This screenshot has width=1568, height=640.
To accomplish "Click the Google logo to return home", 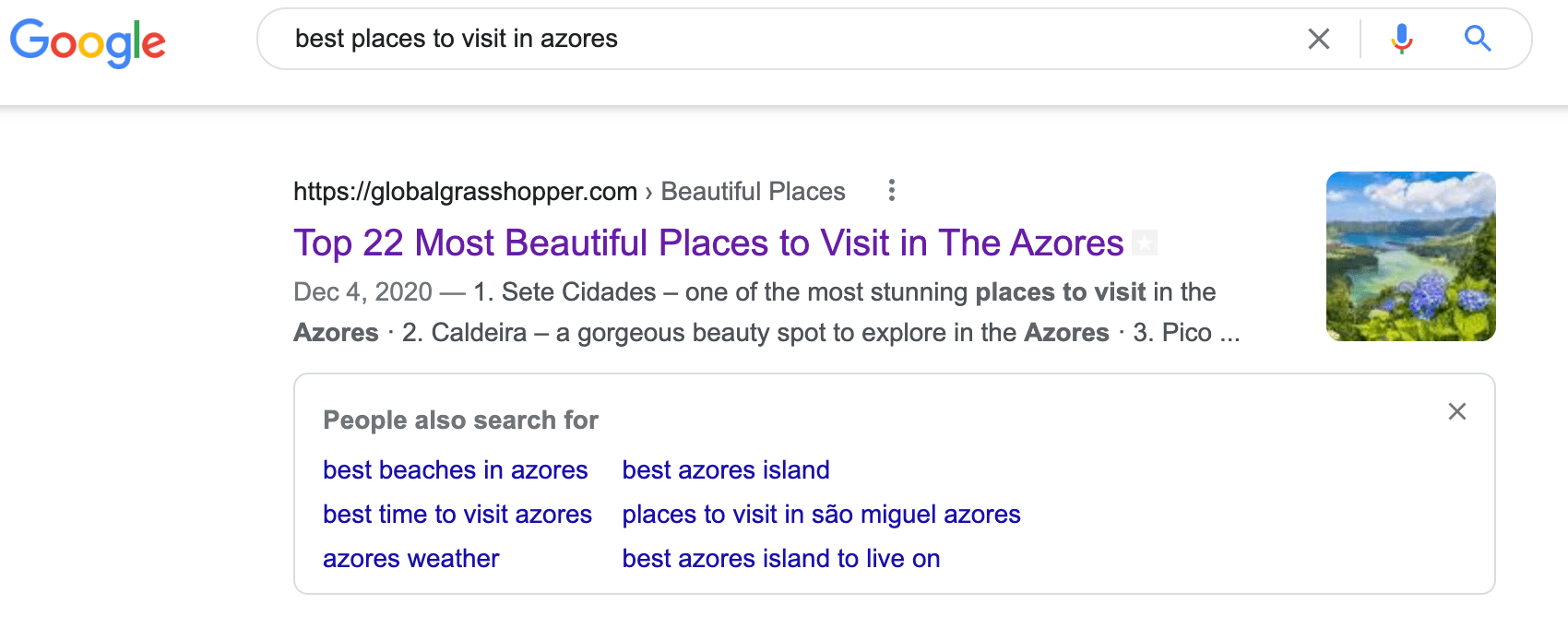I will coord(88,41).
